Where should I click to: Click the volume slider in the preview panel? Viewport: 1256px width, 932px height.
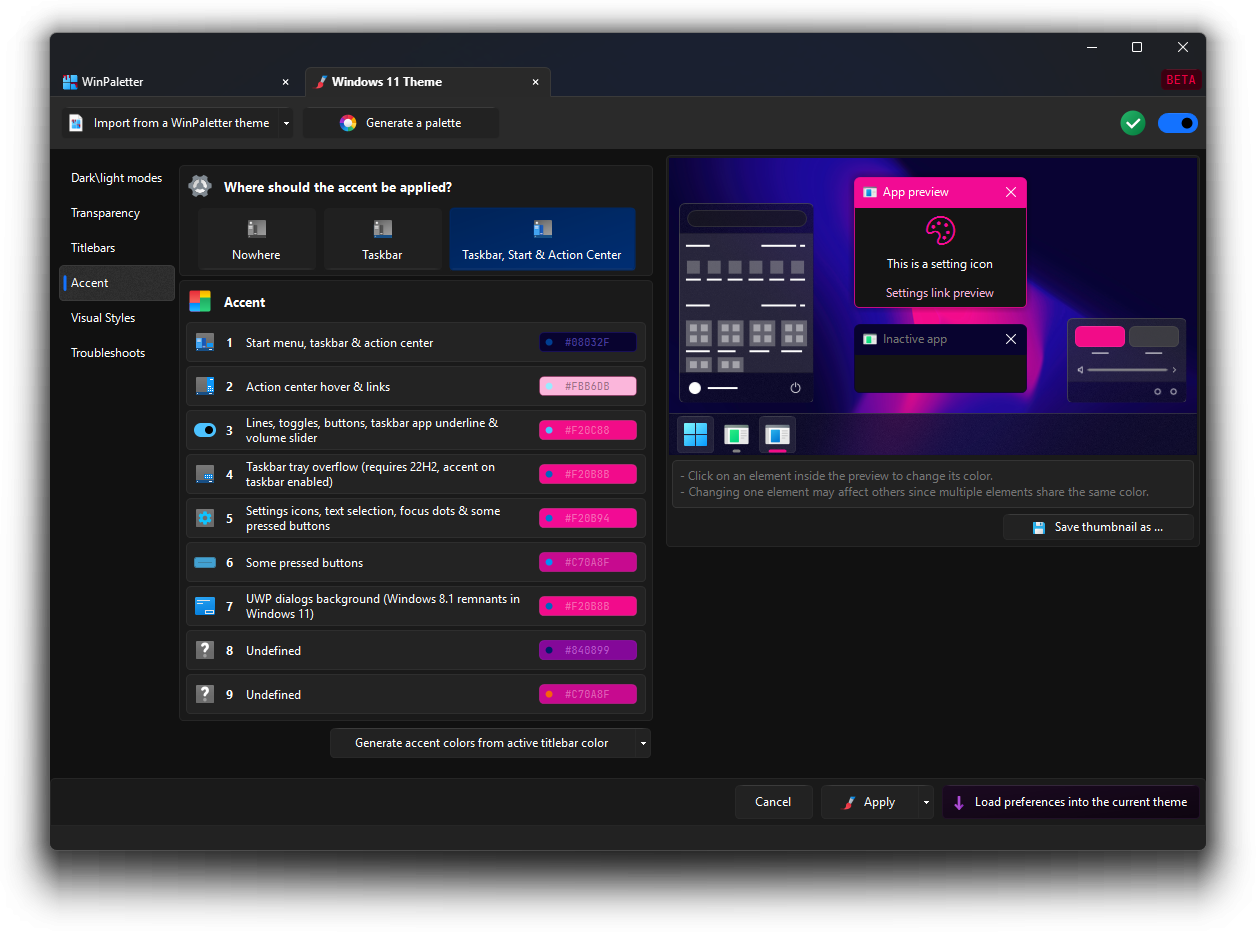[x=1127, y=370]
